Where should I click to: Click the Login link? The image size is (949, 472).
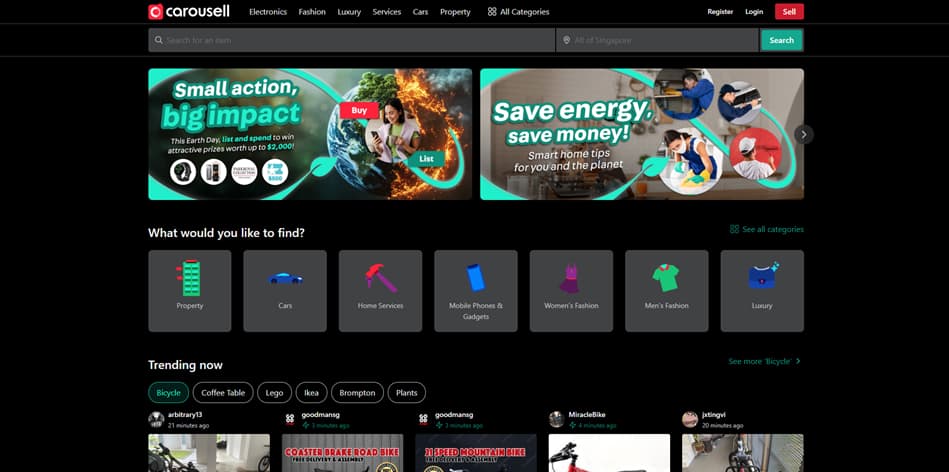(754, 11)
